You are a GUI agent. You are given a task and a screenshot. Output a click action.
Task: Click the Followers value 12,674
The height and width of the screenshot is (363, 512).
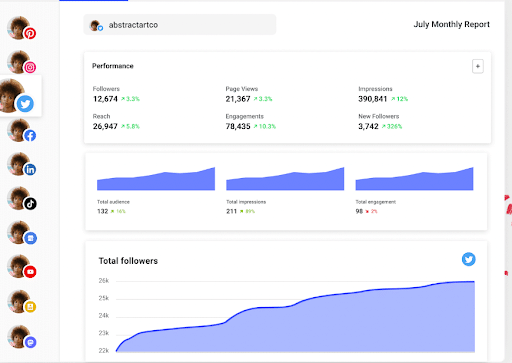click(x=105, y=99)
